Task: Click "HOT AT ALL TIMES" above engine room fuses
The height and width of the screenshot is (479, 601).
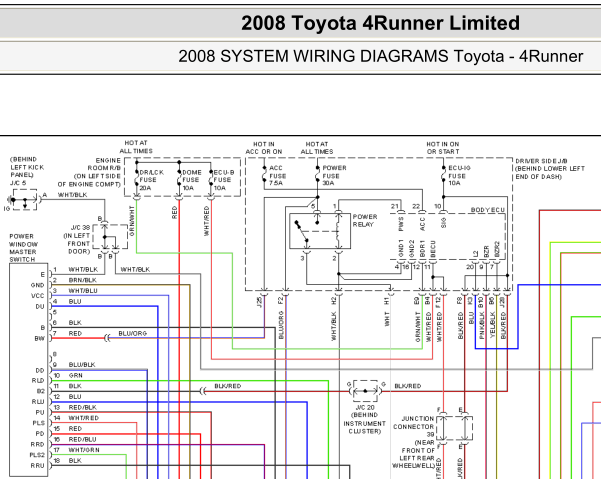Action: pyautogui.click(x=136, y=147)
